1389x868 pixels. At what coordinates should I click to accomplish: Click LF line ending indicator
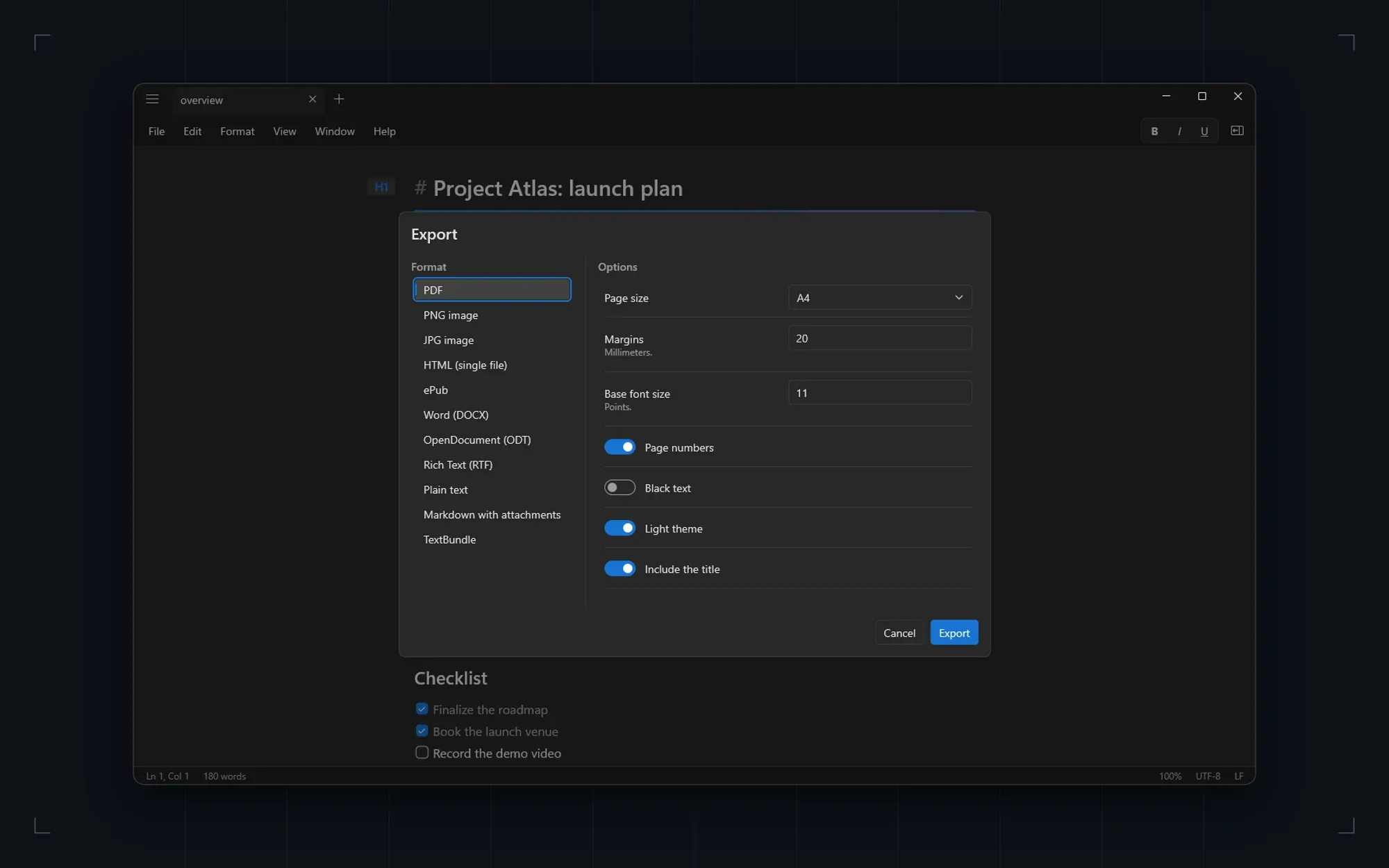pyautogui.click(x=1239, y=776)
